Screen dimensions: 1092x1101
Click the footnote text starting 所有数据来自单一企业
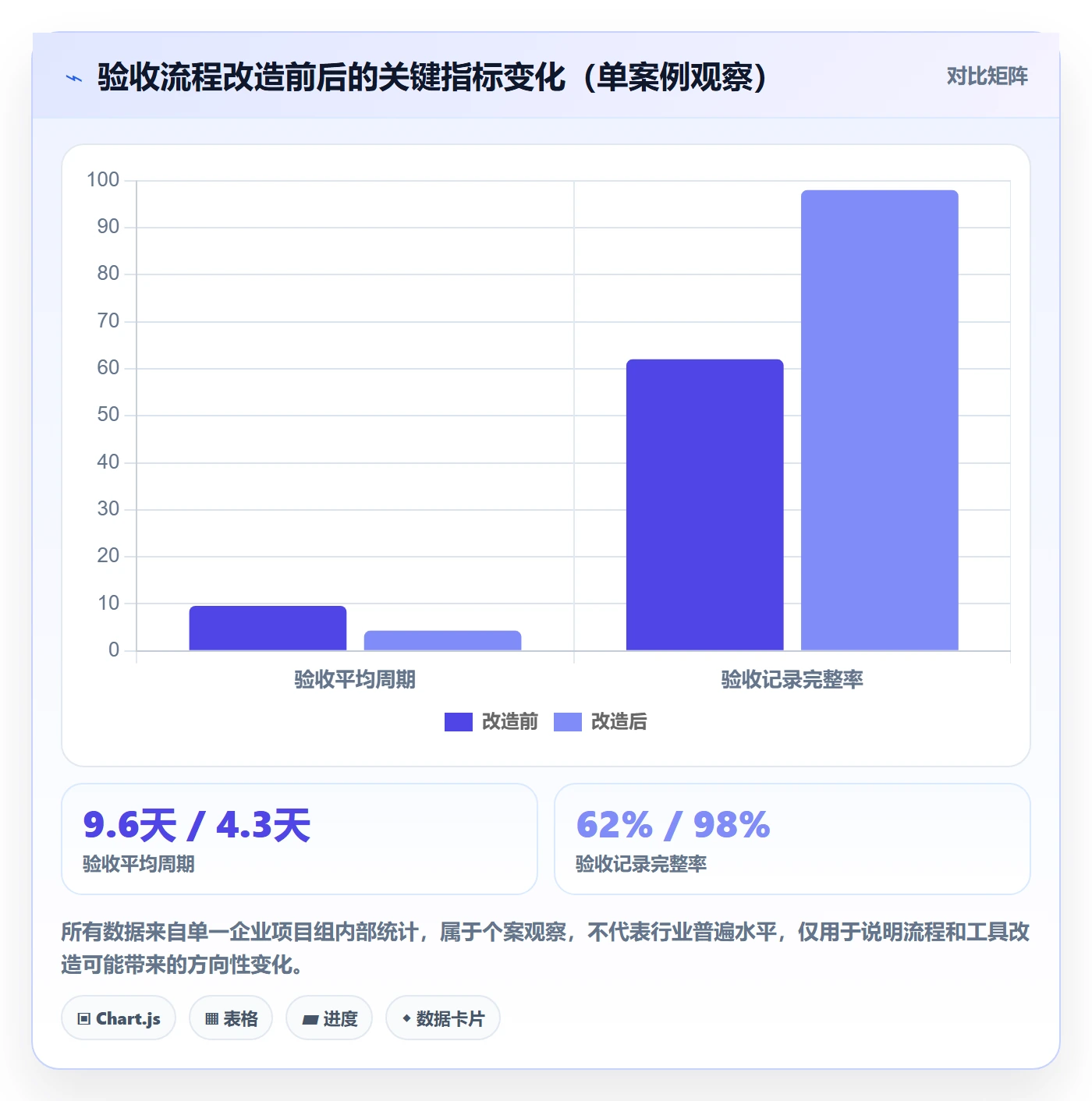[x=545, y=948]
